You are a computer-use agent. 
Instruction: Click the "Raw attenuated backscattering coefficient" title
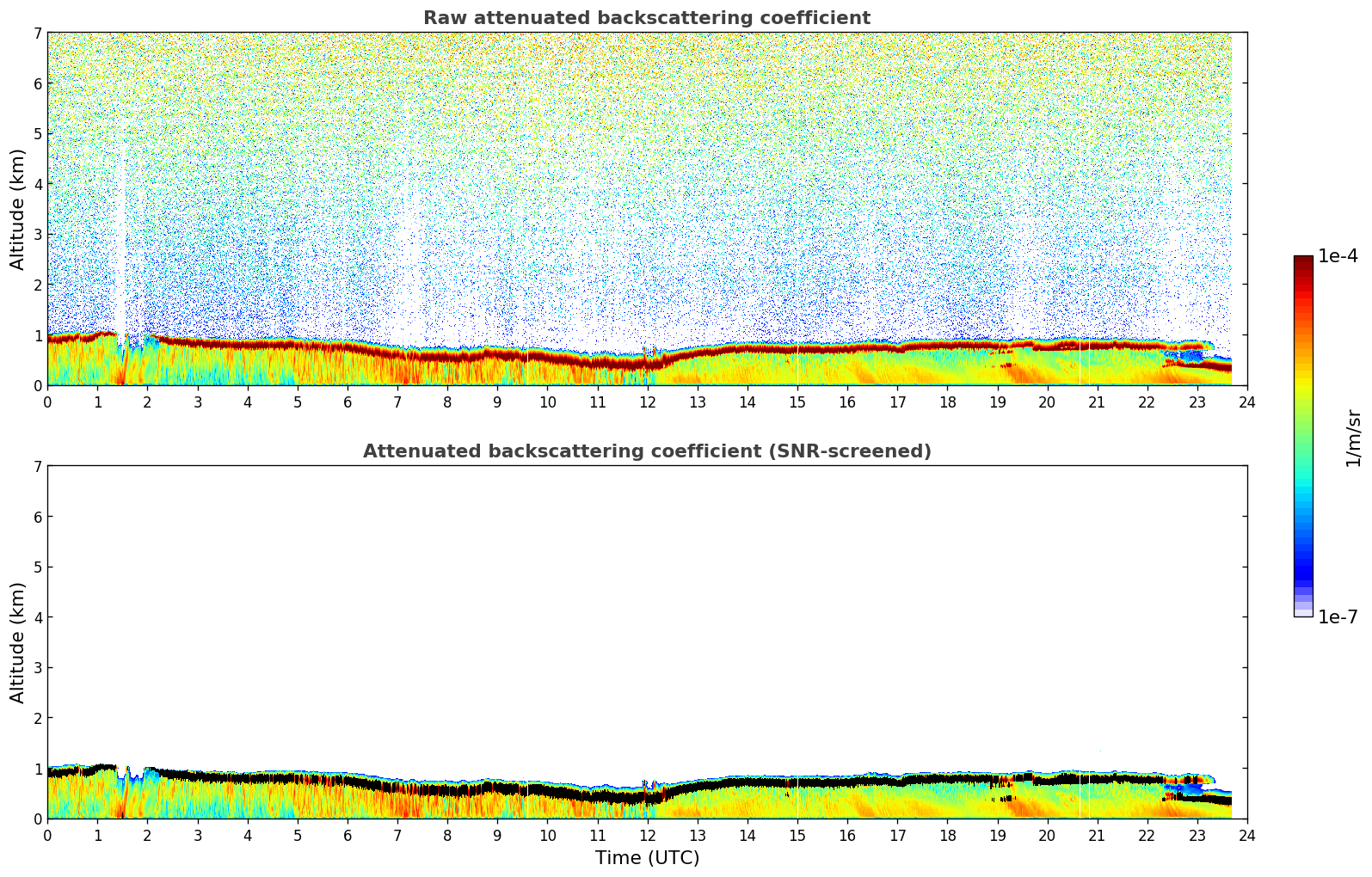[646, 18]
